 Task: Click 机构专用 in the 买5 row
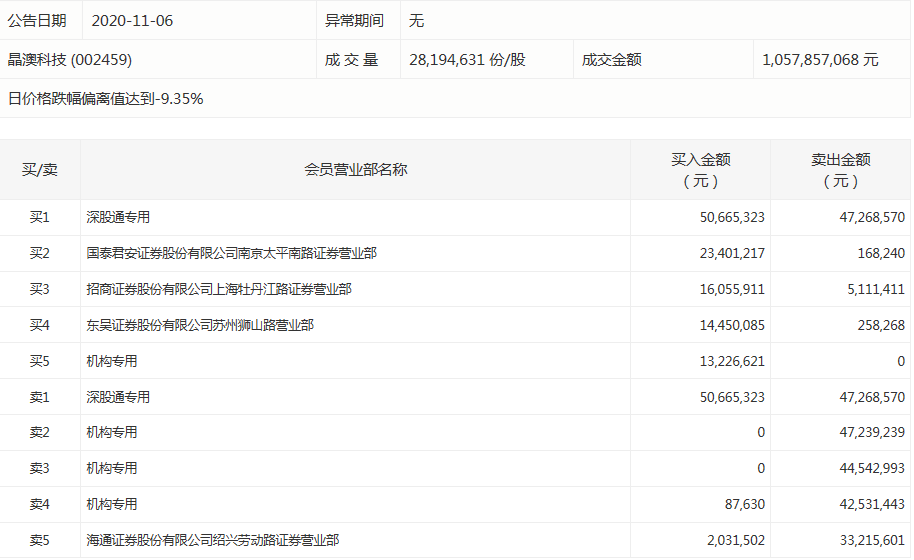click(x=112, y=361)
